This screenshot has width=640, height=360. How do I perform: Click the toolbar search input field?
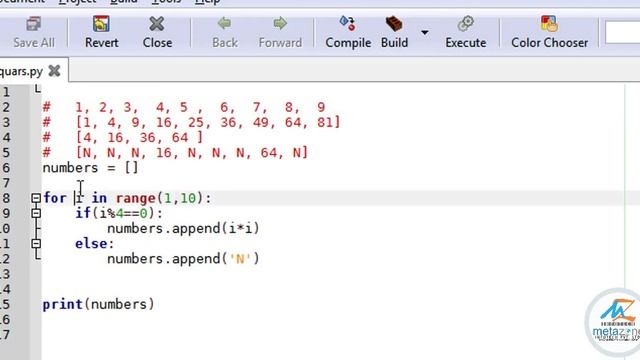pos(622,32)
